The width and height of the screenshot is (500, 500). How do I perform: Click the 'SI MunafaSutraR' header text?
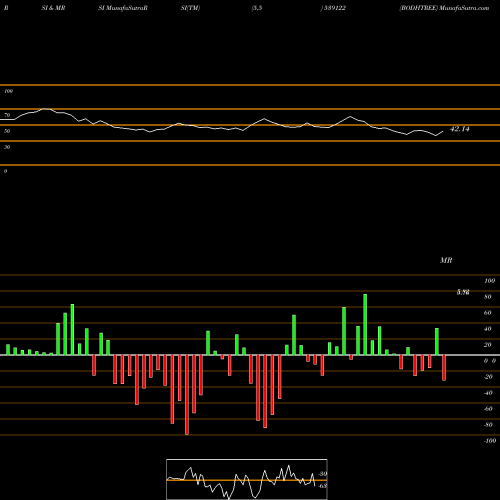coord(123,8)
